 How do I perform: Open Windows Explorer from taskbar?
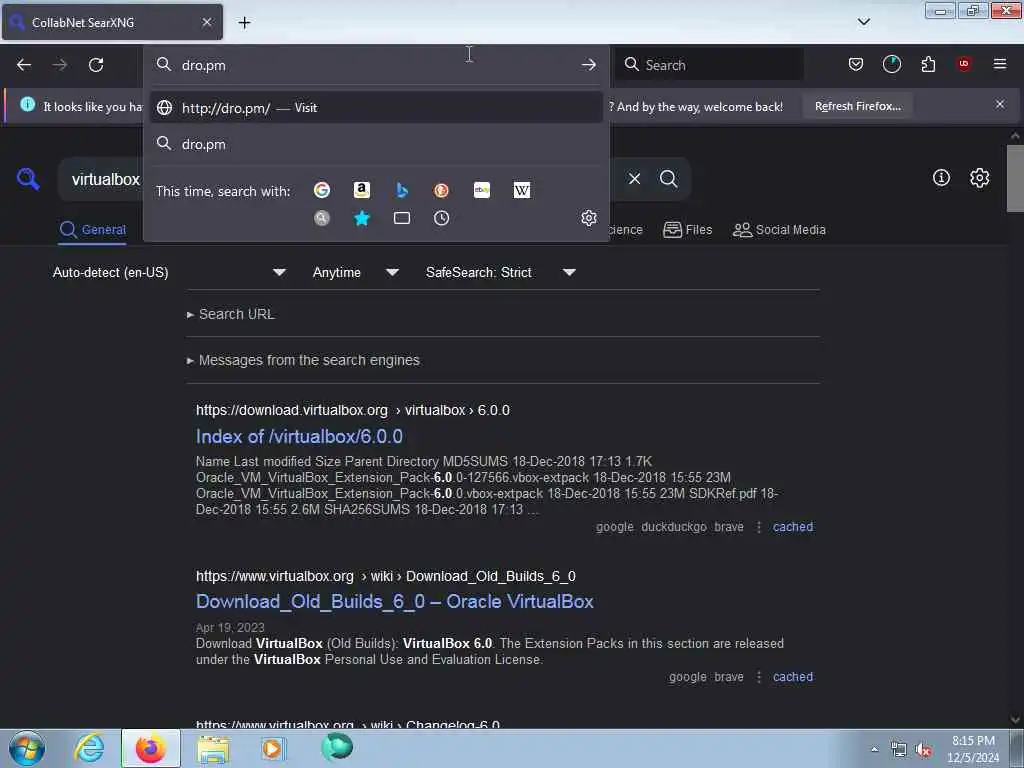click(x=214, y=748)
